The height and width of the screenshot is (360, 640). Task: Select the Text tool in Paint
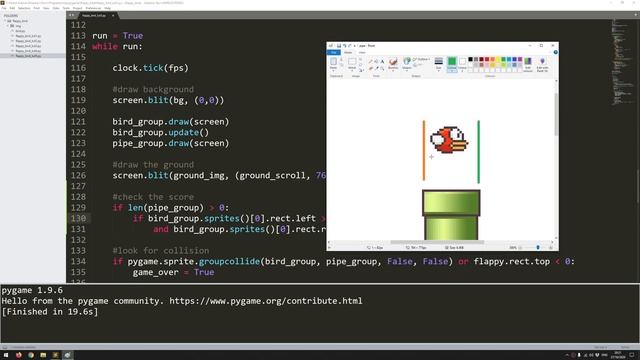point(382,61)
